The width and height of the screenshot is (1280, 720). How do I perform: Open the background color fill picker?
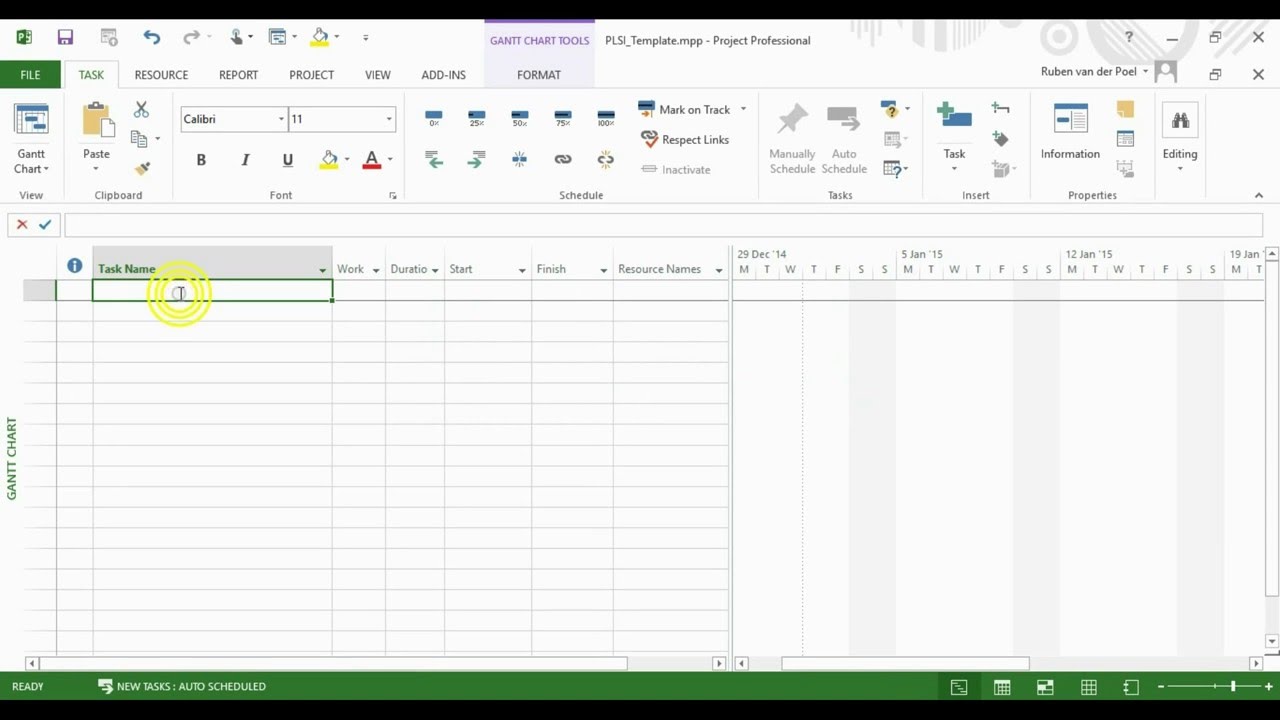click(330, 160)
